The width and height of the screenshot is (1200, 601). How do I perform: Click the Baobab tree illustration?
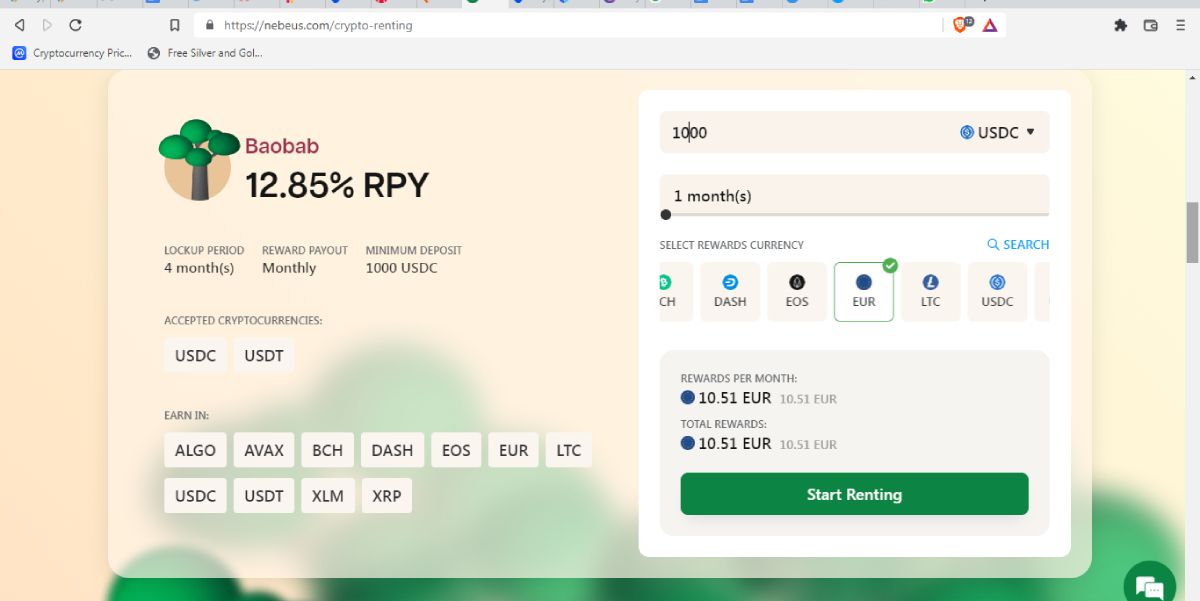click(197, 160)
